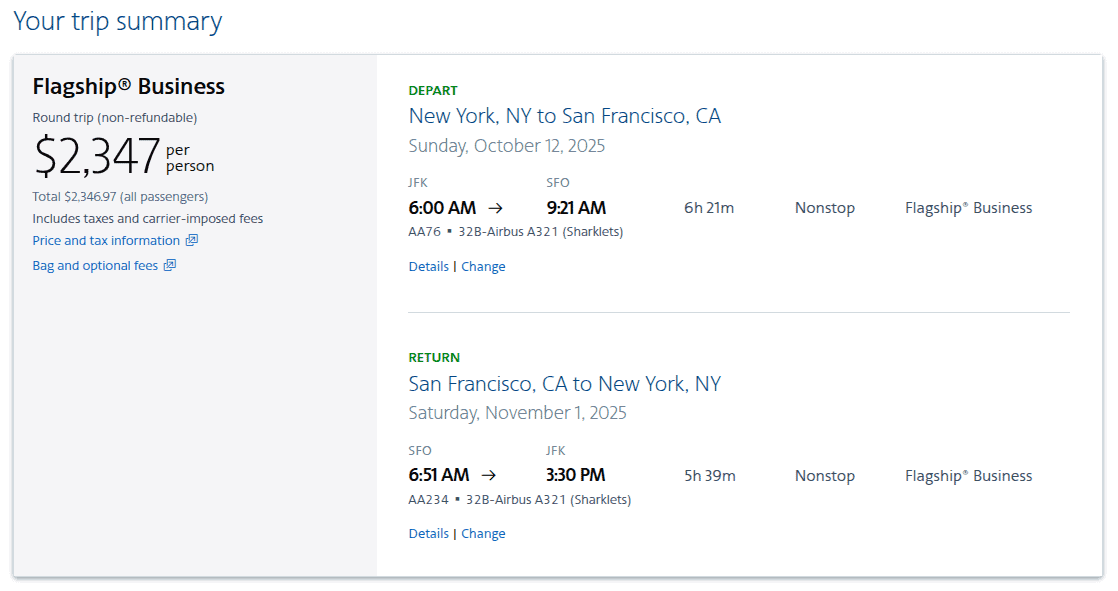
Task: Click the Your trip summary heading
Action: click(119, 21)
